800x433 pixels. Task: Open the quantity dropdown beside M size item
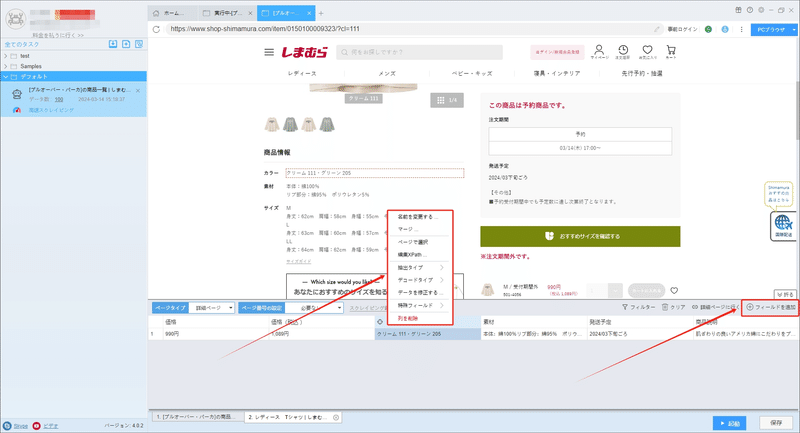615,291
